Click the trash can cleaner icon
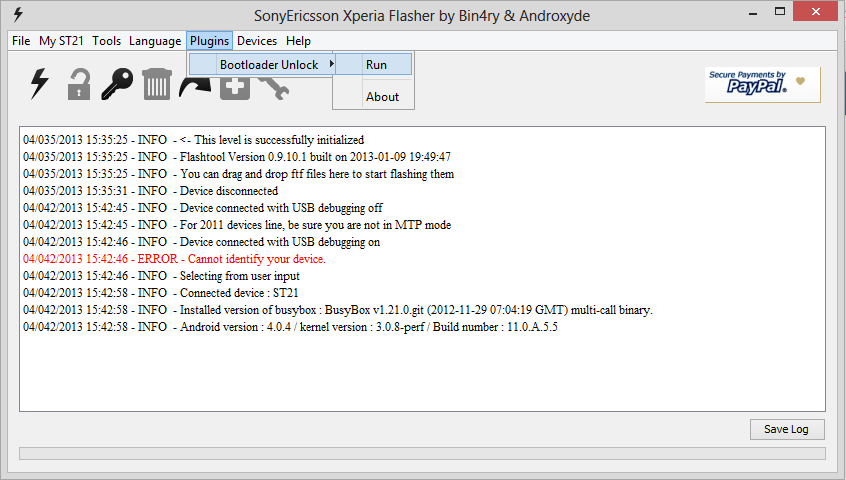The height and width of the screenshot is (480, 846). [x=156, y=84]
